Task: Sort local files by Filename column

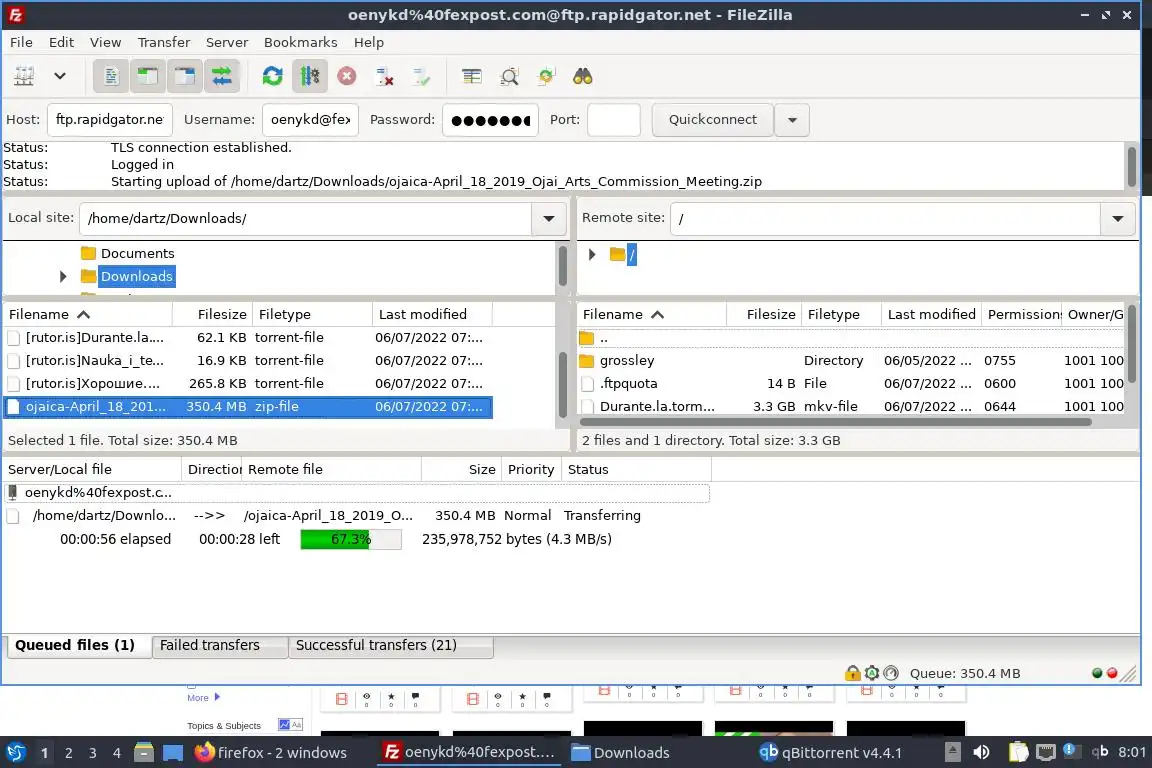Action: (87, 315)
